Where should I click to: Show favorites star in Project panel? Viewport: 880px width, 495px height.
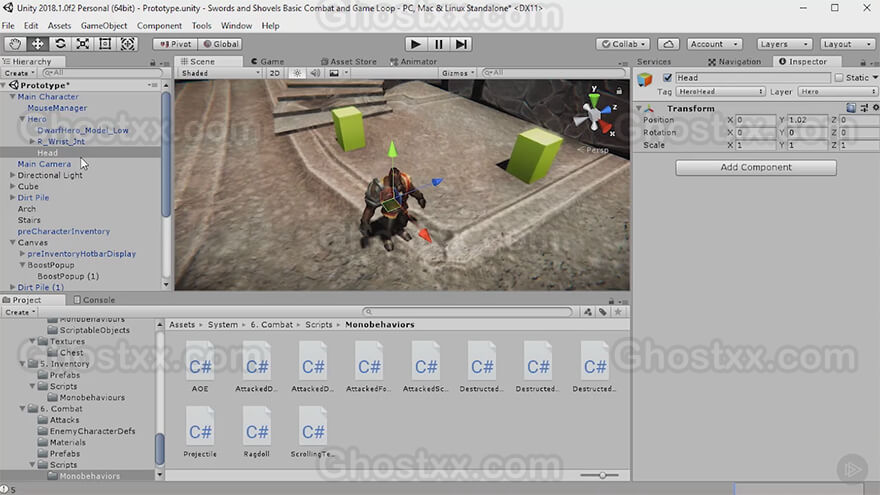pyautogui.click(x=618, y=311)
